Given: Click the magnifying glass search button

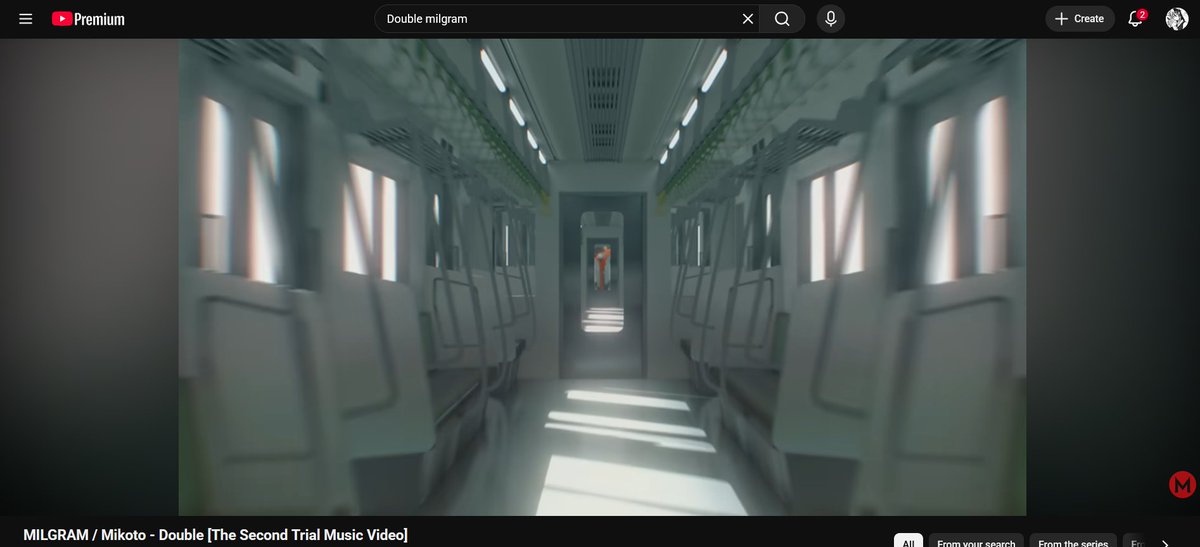Looking at the screenshot, I should tap(782, 19).
